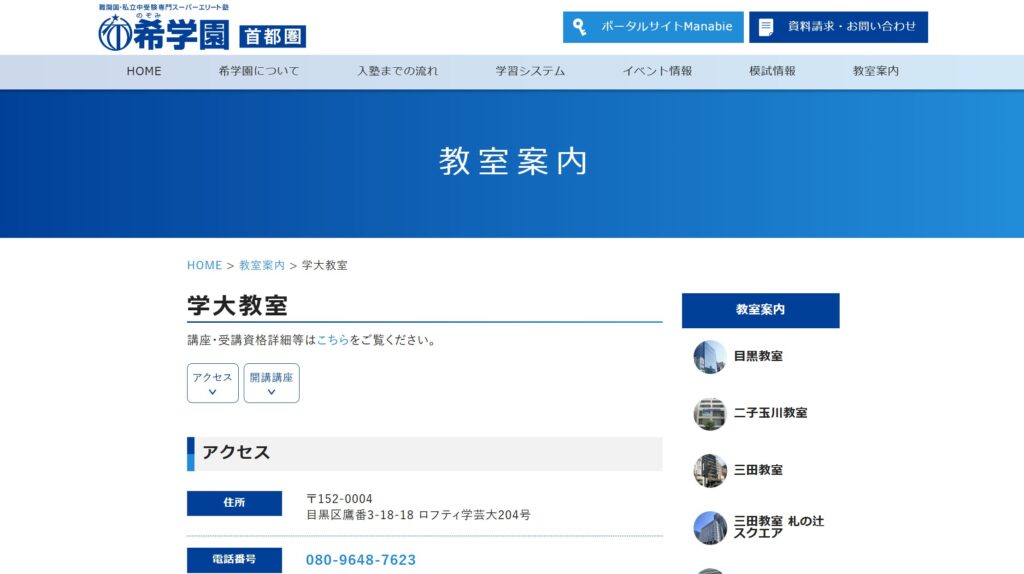Click こちら link for course details
The height and width of the screenshot is (574, 1024).
coord(333,340)
